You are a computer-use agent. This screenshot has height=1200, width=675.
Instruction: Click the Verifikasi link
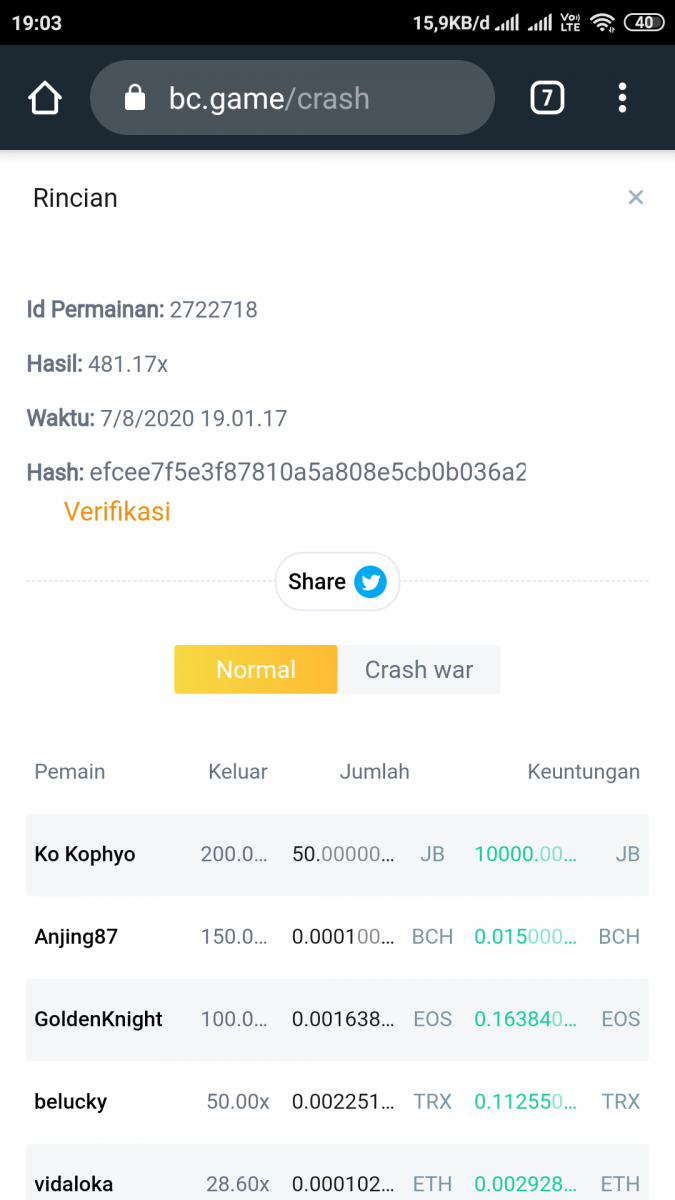pyautogui.click(x=117, y=512)
